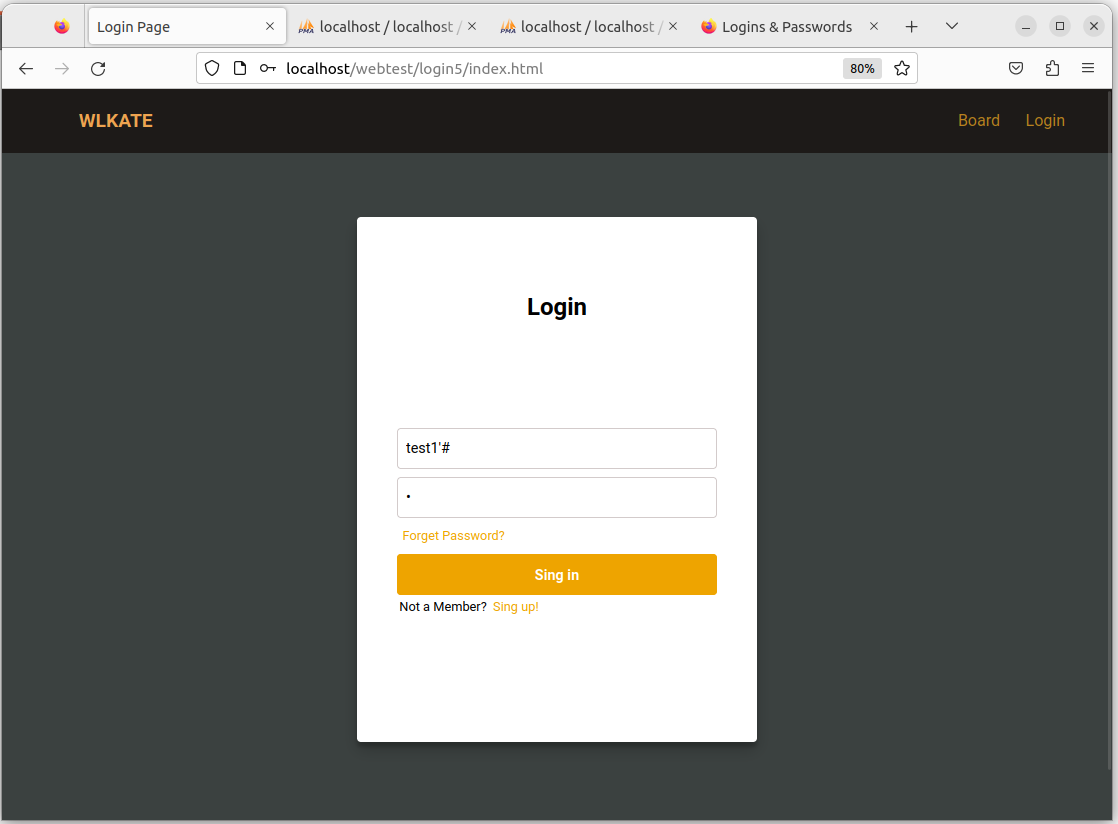Open the Board nav link
Viewport: 1118px width, 824px height.
[x=978, y=120]
